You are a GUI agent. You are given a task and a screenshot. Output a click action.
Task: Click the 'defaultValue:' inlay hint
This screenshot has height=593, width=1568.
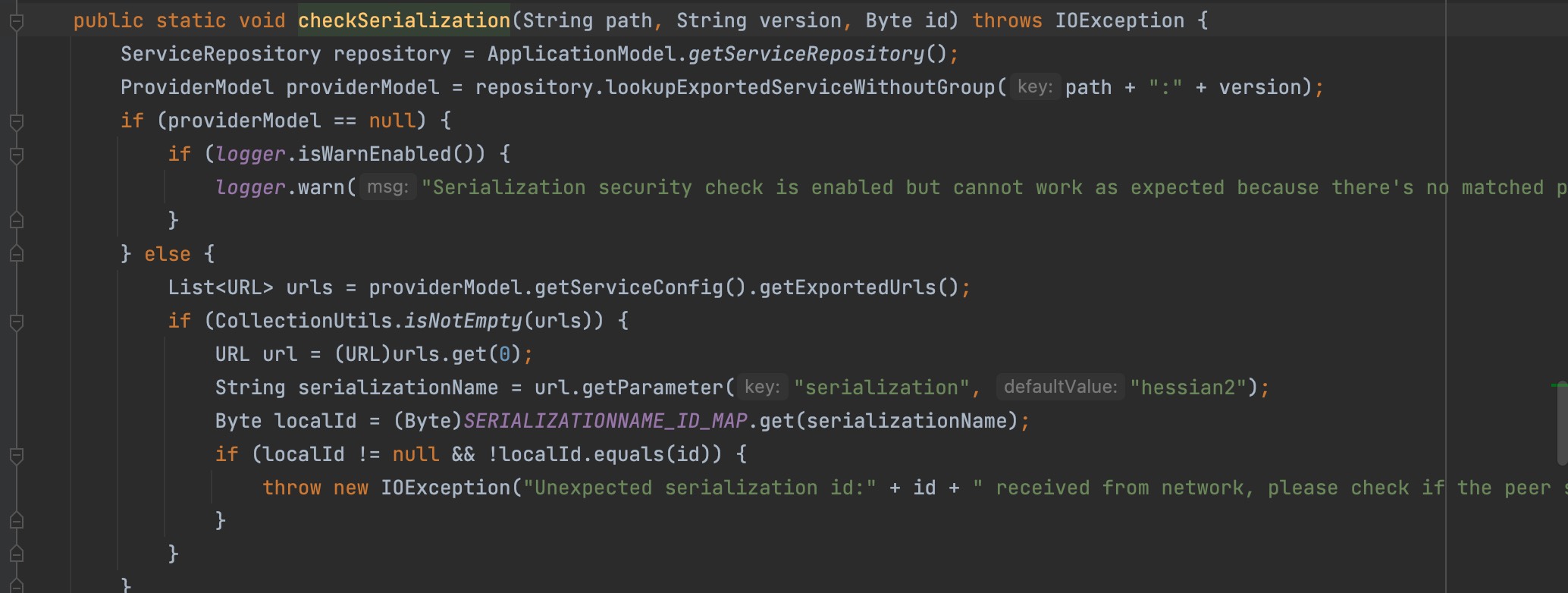click(1059, 387)
